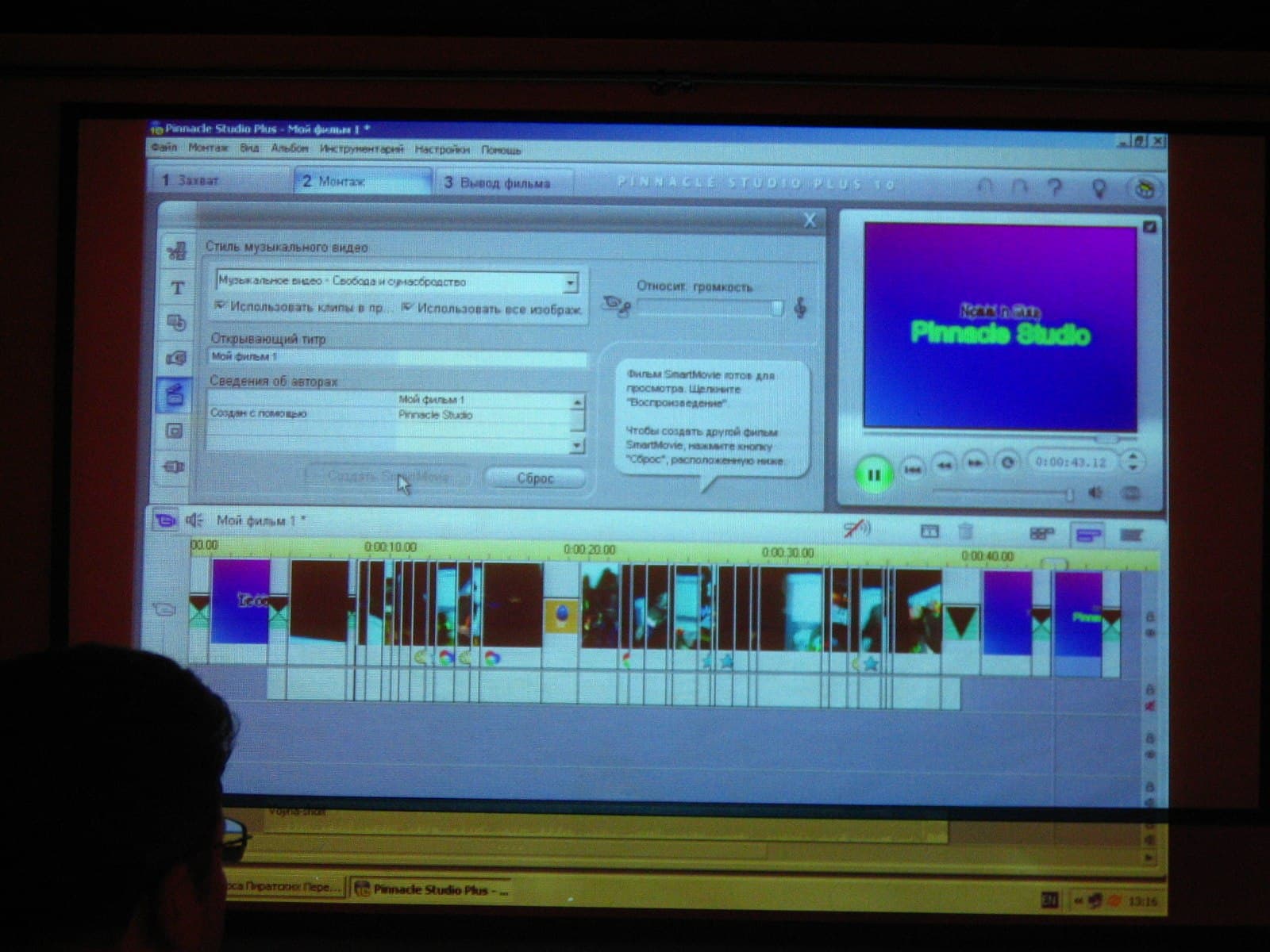Open the video toolbox above the timeline
The height and width of the screenshot is (952, 1270).
(165, 520)
